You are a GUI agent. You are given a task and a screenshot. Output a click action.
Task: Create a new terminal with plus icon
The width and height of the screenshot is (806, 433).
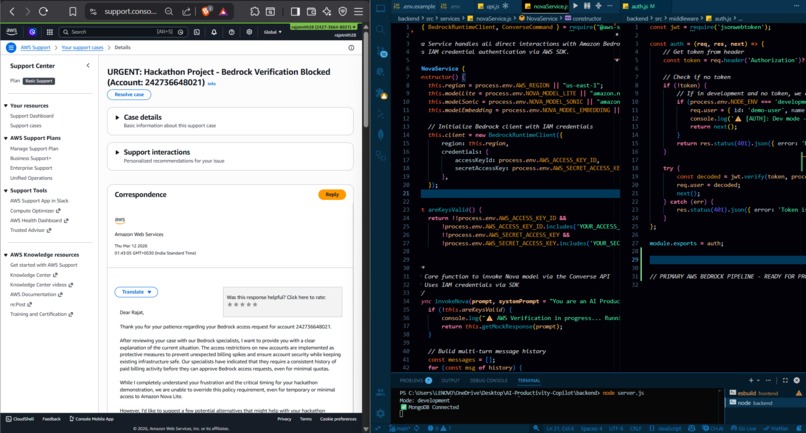pos(751,381)
